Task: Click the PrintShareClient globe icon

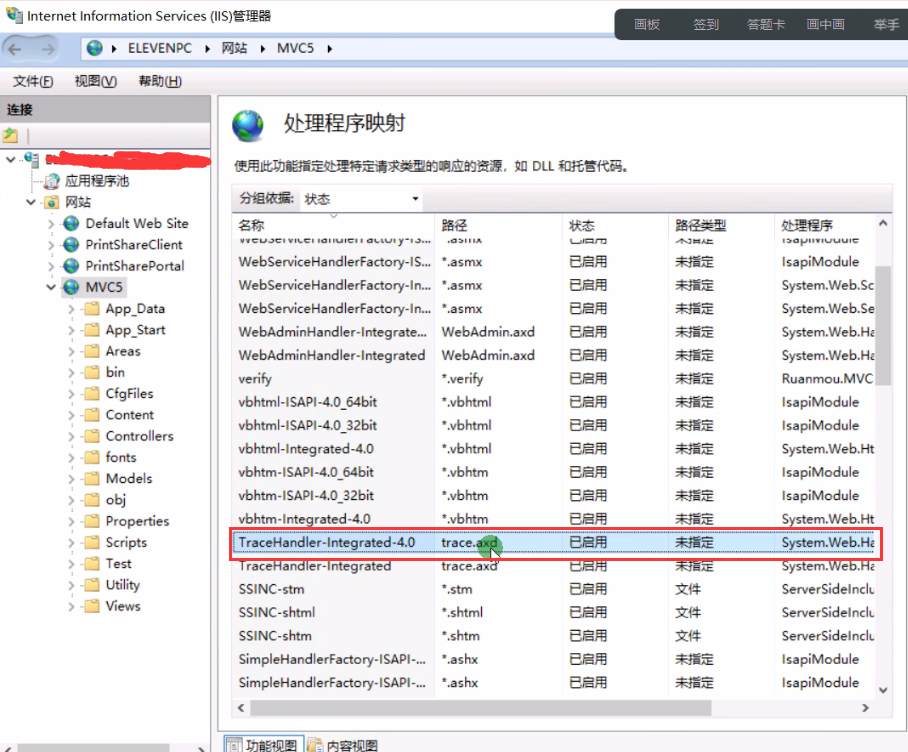Action: pyautogui.click(x=71, y=245)
